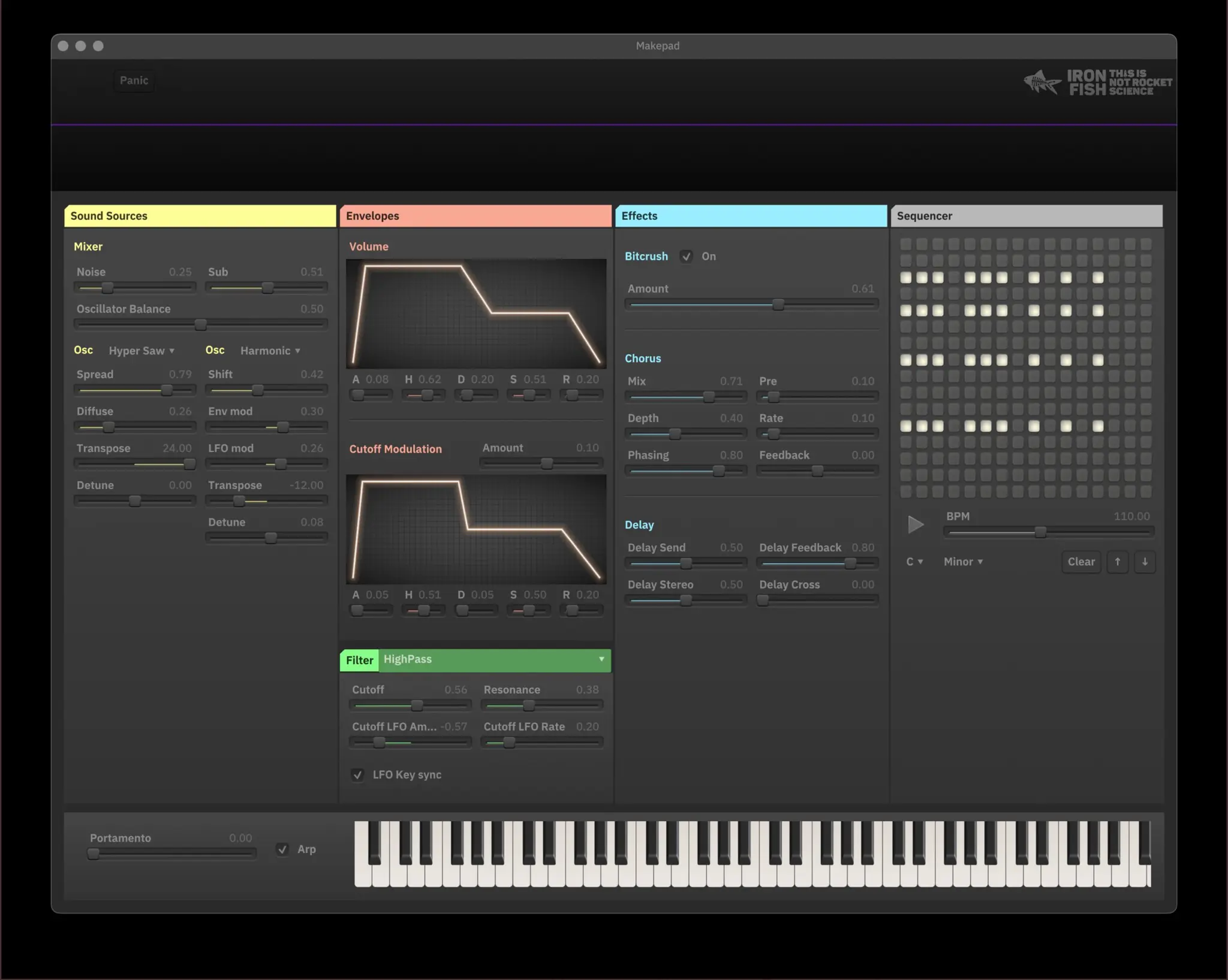Open the C root note dropdown
This screenshot has width=1228, height=980.
point(914,562)
